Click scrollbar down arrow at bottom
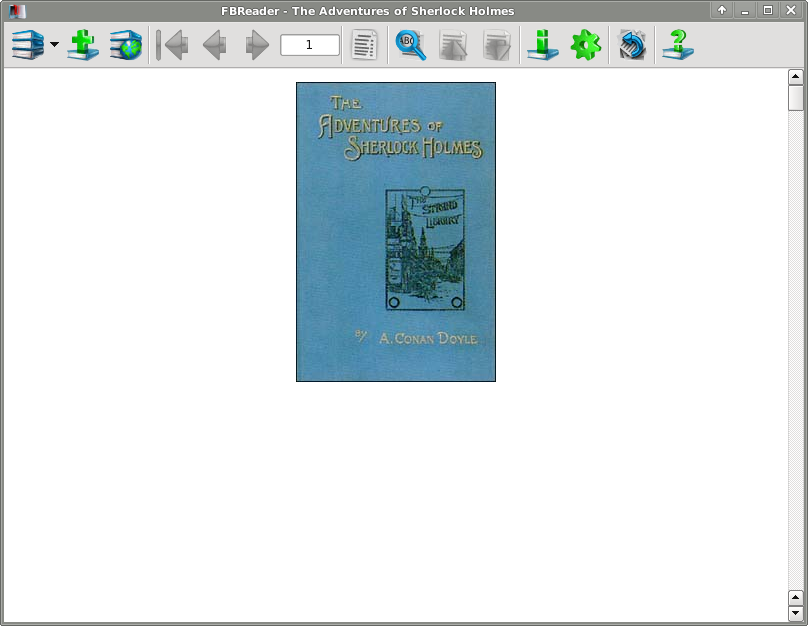This screenshot has height=626, width=808. coord(796,613)
